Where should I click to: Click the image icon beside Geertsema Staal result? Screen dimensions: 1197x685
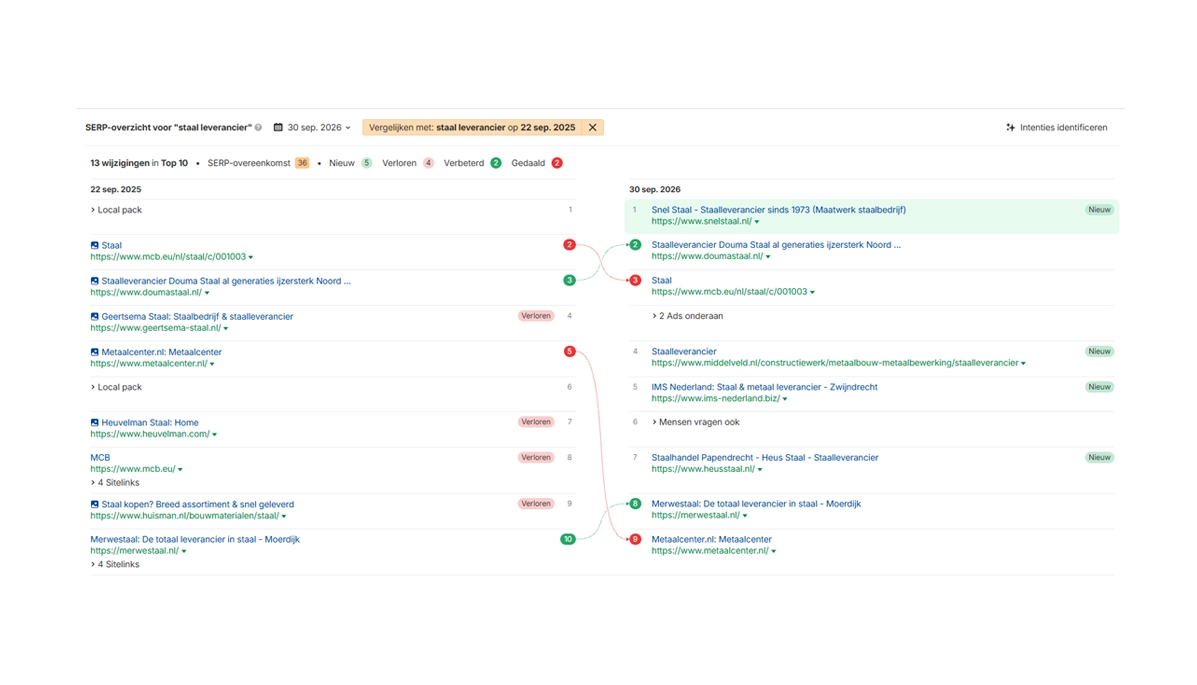tap(95, 316)
